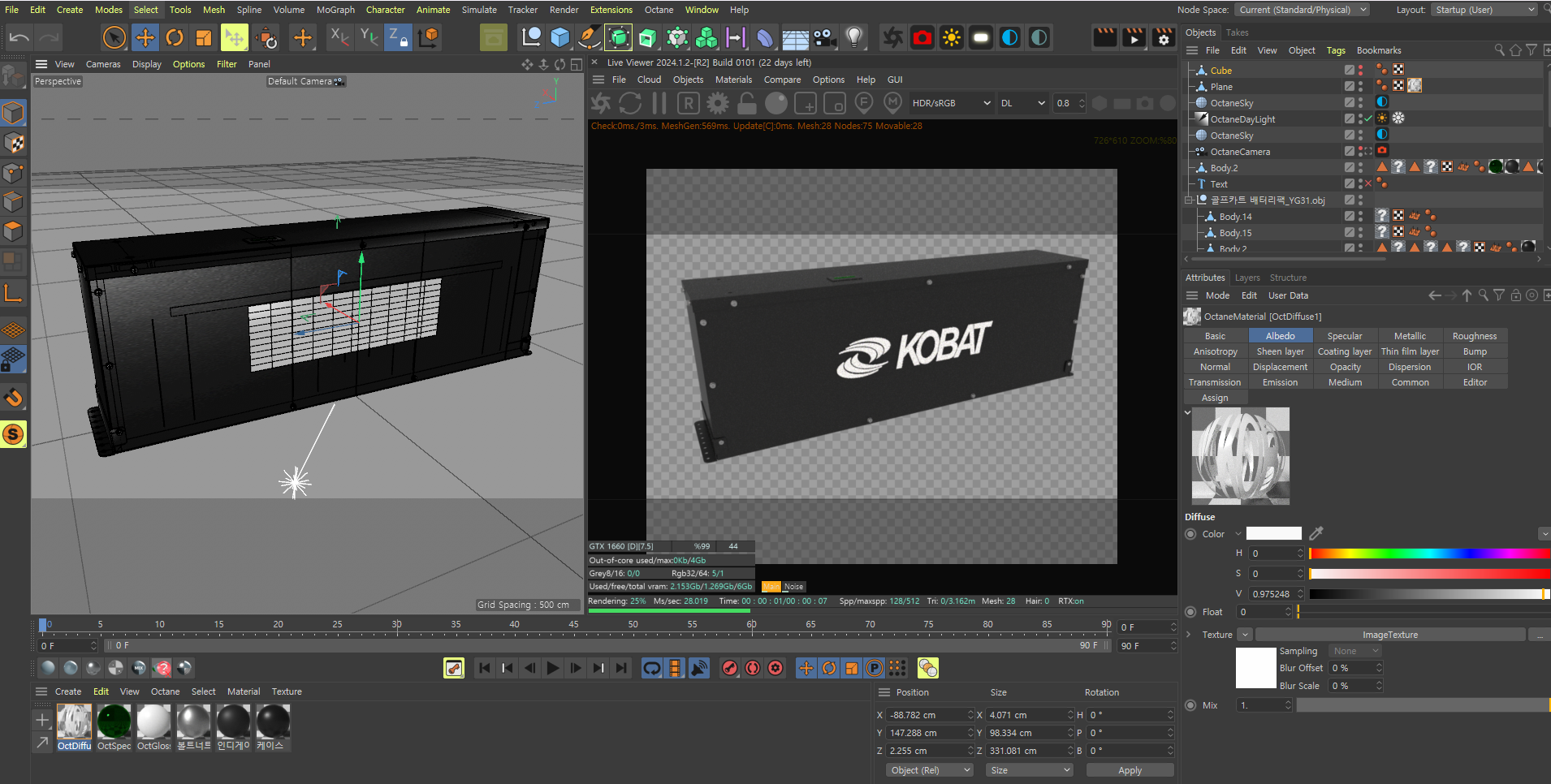Image resolution: width=1551 pixels, height=784 pixels.
Task: Toggle timeline loop playback
Action: coord(652,668)
